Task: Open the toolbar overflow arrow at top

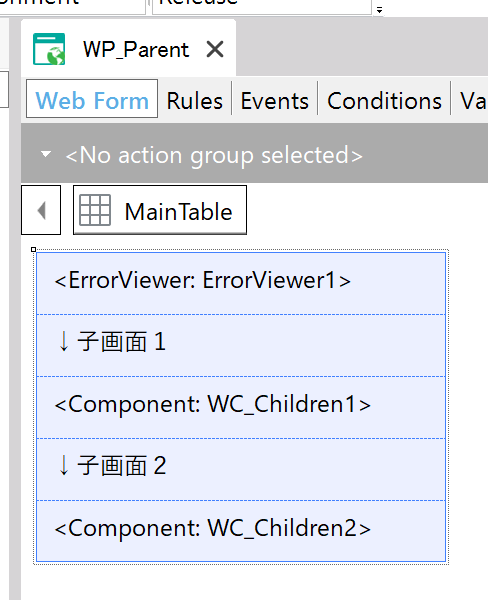Action: [x=379, y=10]
